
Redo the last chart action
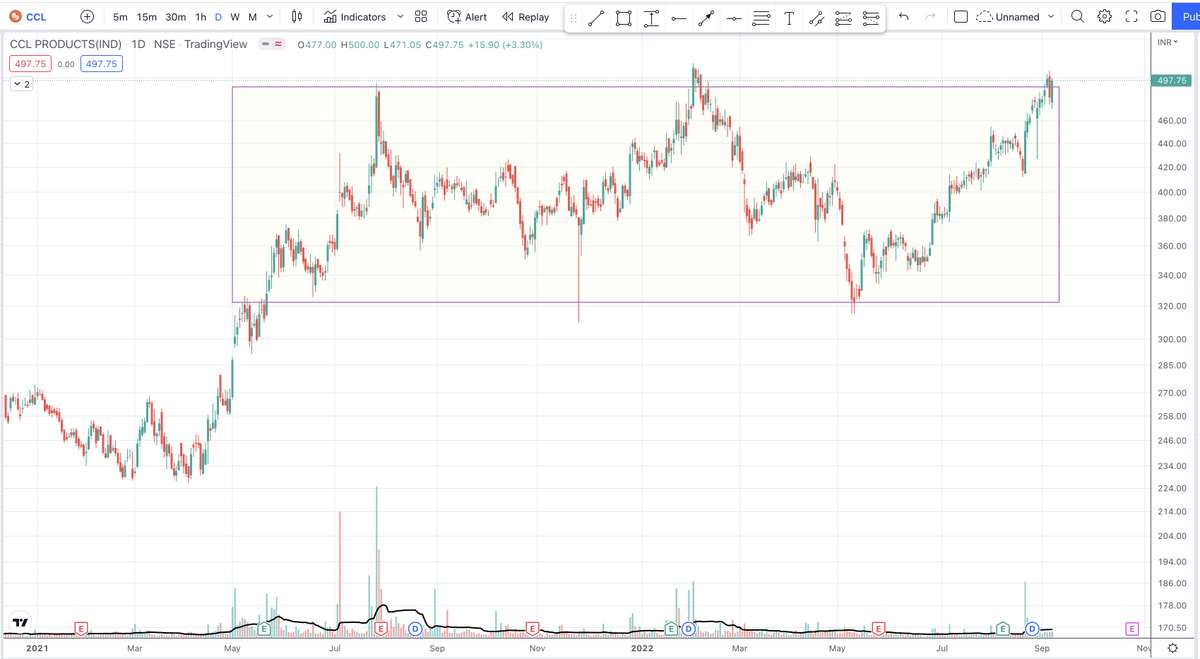(930, 17)
